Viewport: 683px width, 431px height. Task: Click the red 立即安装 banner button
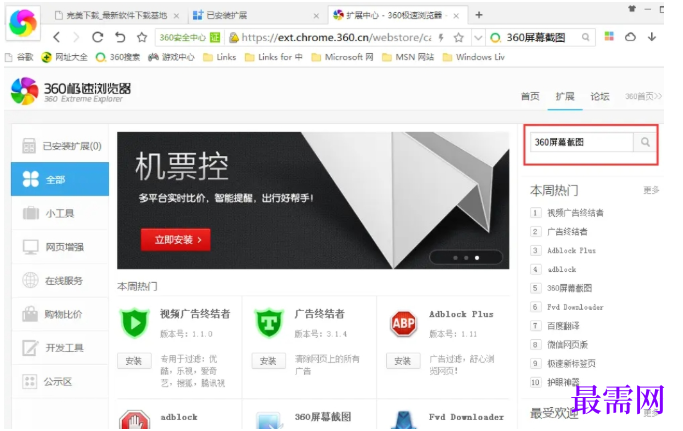[176, 240]
